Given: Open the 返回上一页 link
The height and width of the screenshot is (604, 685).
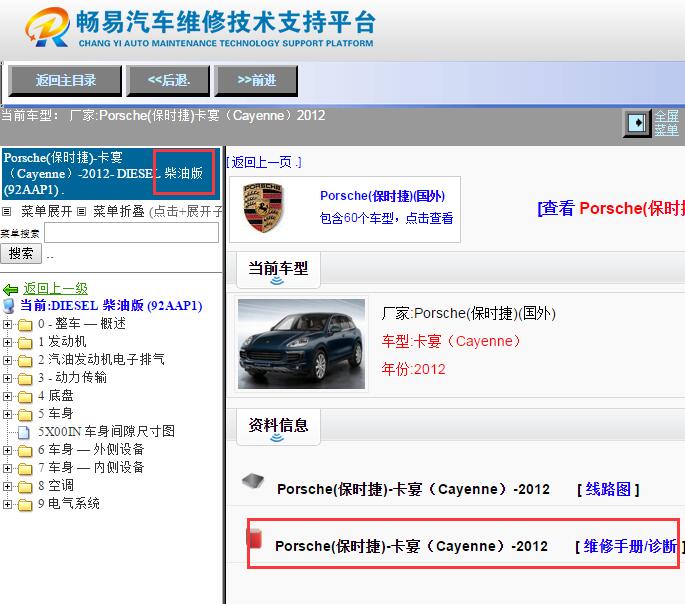Looking at the screenshot, I should [264, 162].
